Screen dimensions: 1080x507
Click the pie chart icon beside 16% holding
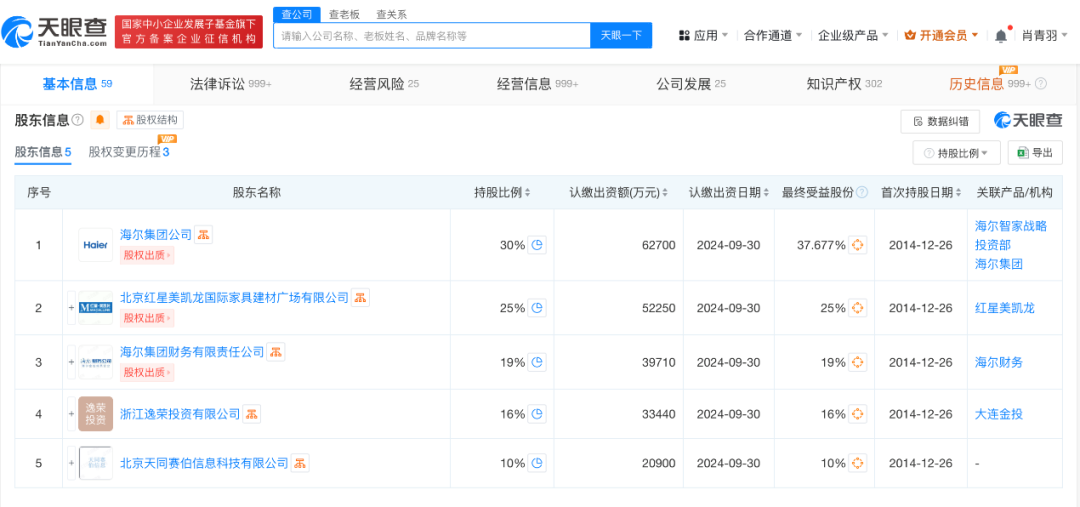[x=537, y=414]
